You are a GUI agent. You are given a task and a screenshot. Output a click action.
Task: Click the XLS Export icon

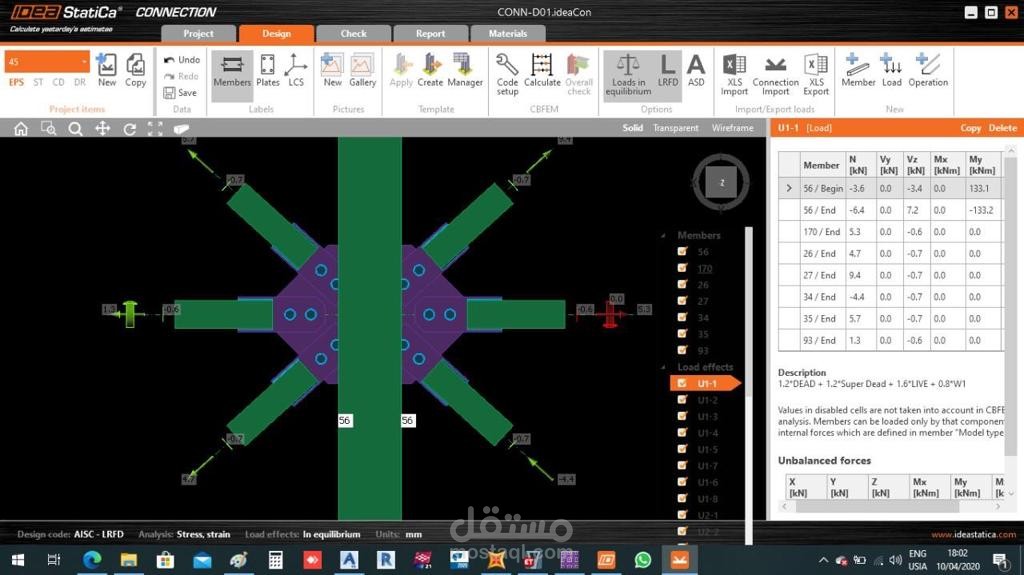(816, 74)
